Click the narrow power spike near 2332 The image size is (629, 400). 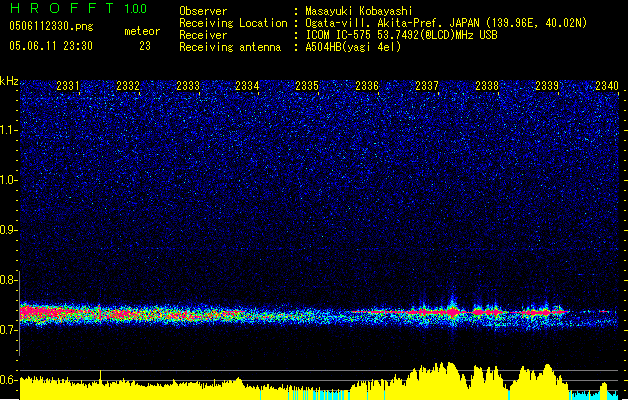point(100,377)
